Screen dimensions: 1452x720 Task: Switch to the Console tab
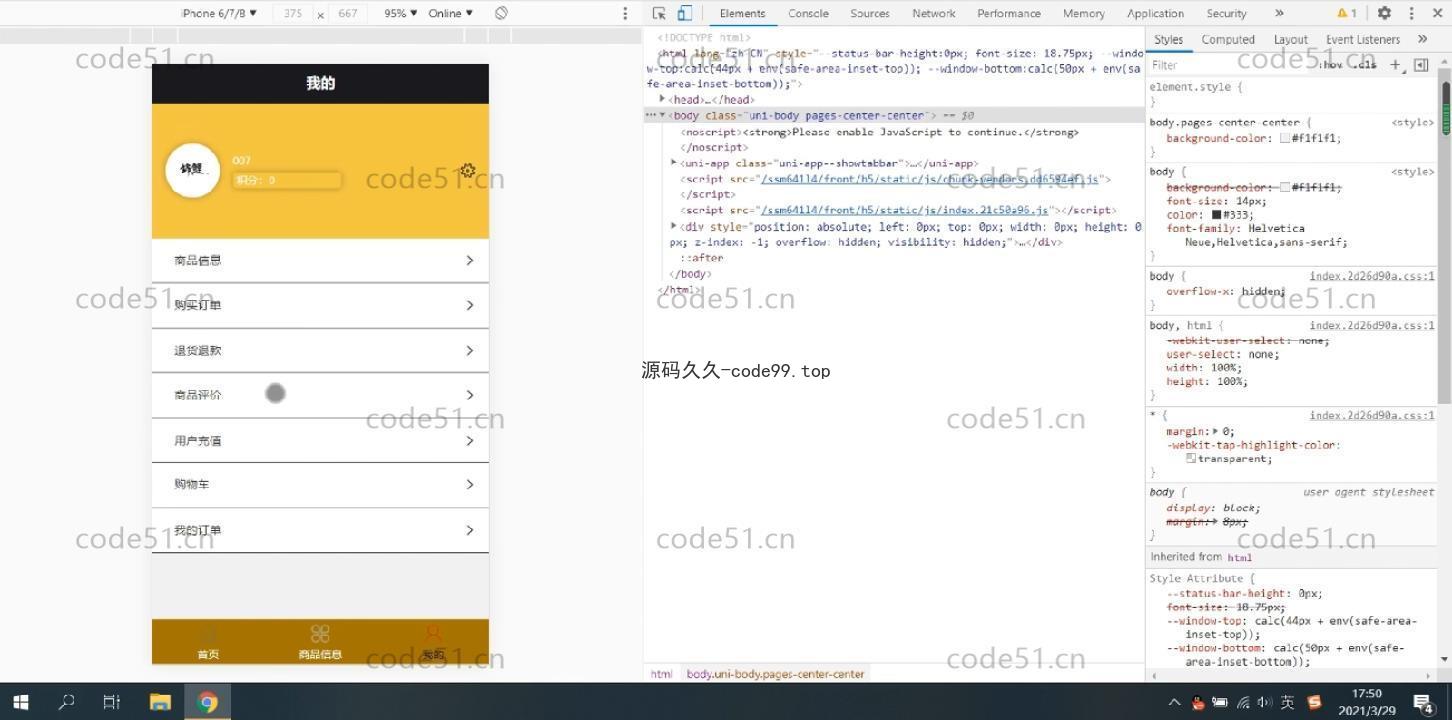click(808, 13)
